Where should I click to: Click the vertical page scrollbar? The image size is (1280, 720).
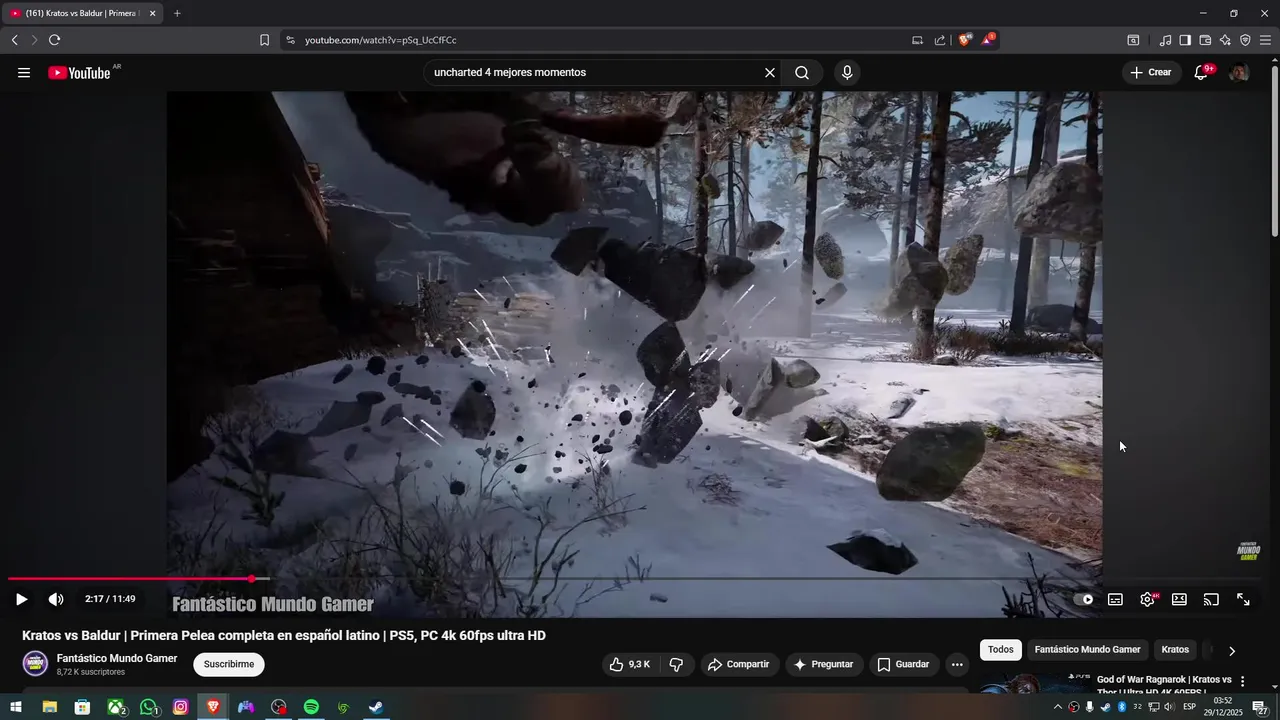click(x=1274, y=150)
